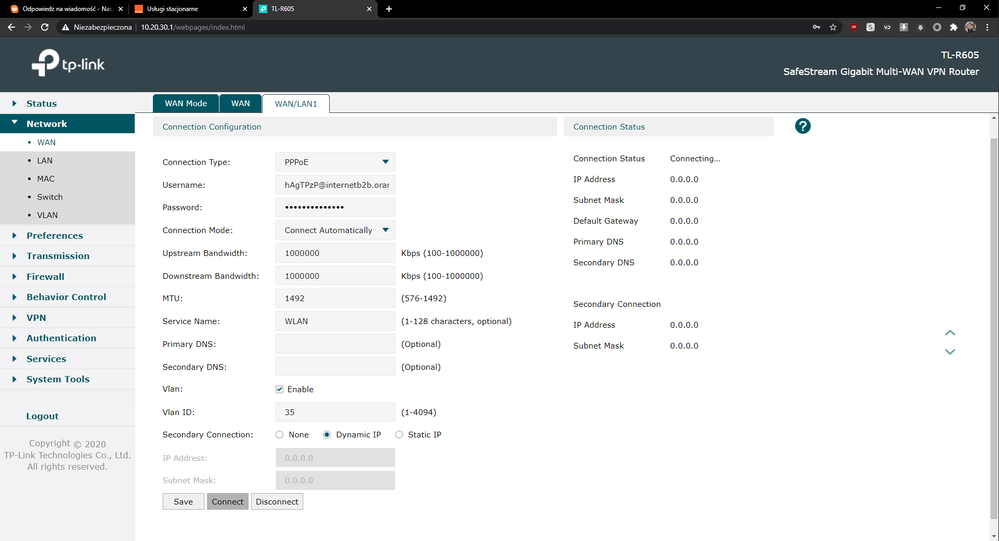Open the uBlock Origin shield extension
The image size is (999, 541).
854,27
